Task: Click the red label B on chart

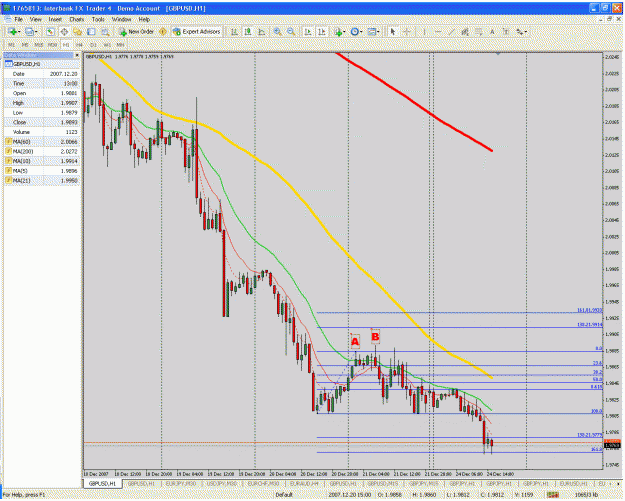Action: point(375,337)
